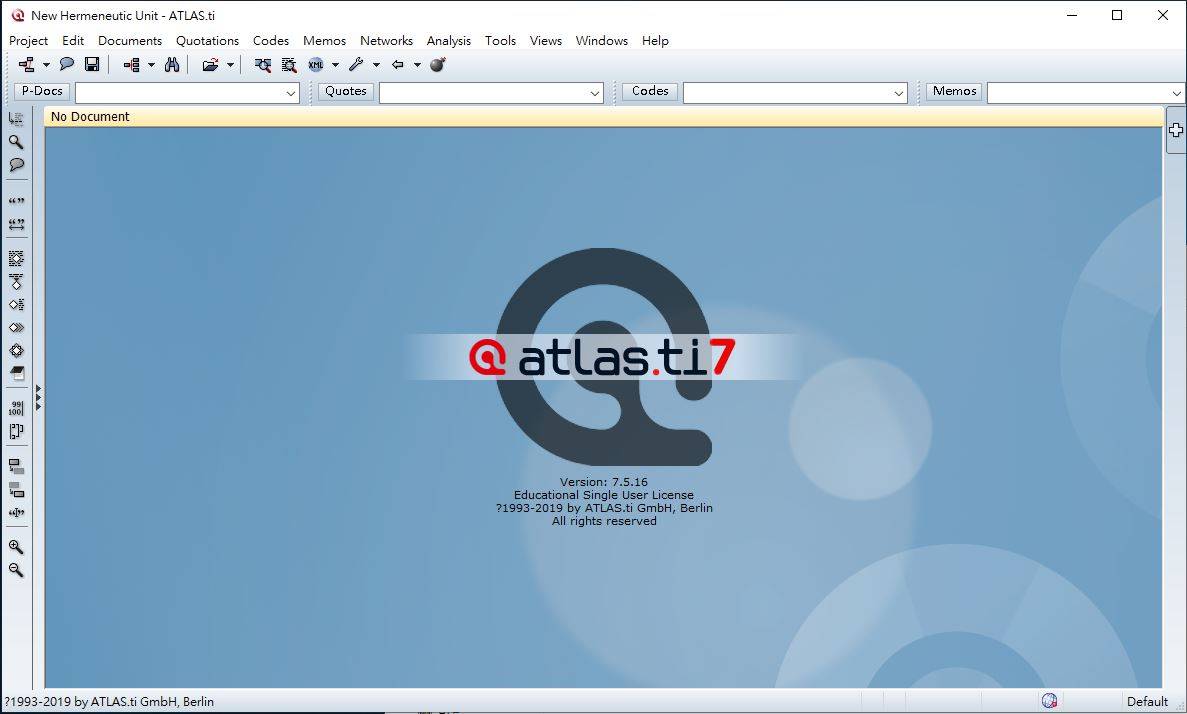Open the Query Tool magnifier-over-boxes icon
1187x714 pixels.
click(263, 65)
